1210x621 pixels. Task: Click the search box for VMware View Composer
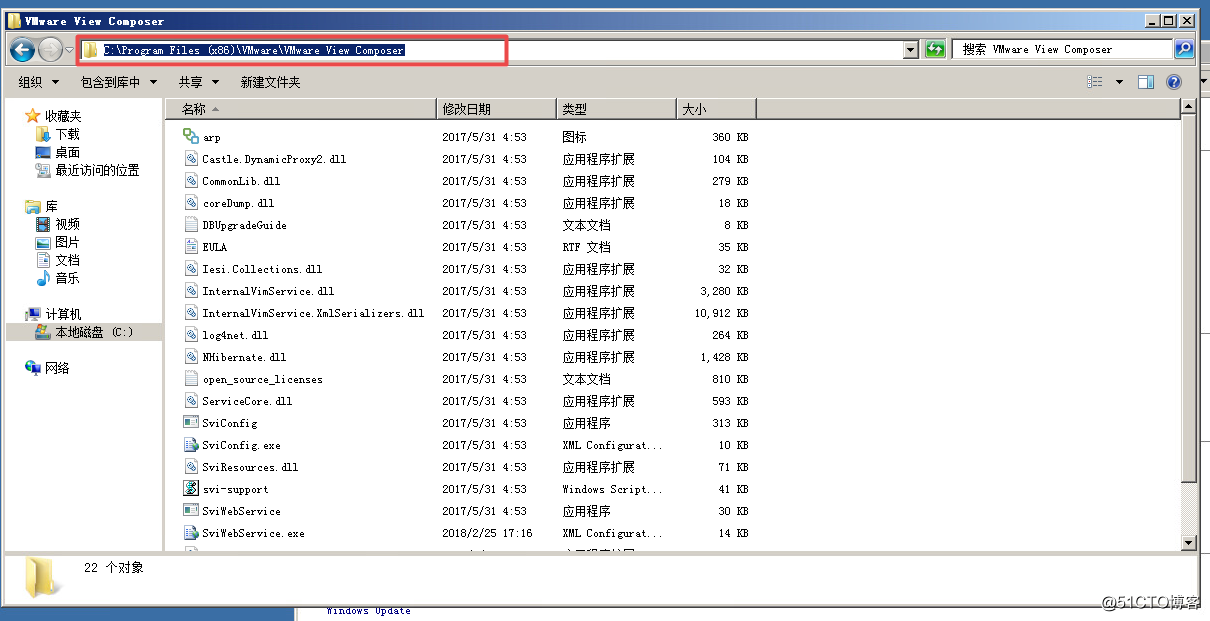pos(1063,49)
